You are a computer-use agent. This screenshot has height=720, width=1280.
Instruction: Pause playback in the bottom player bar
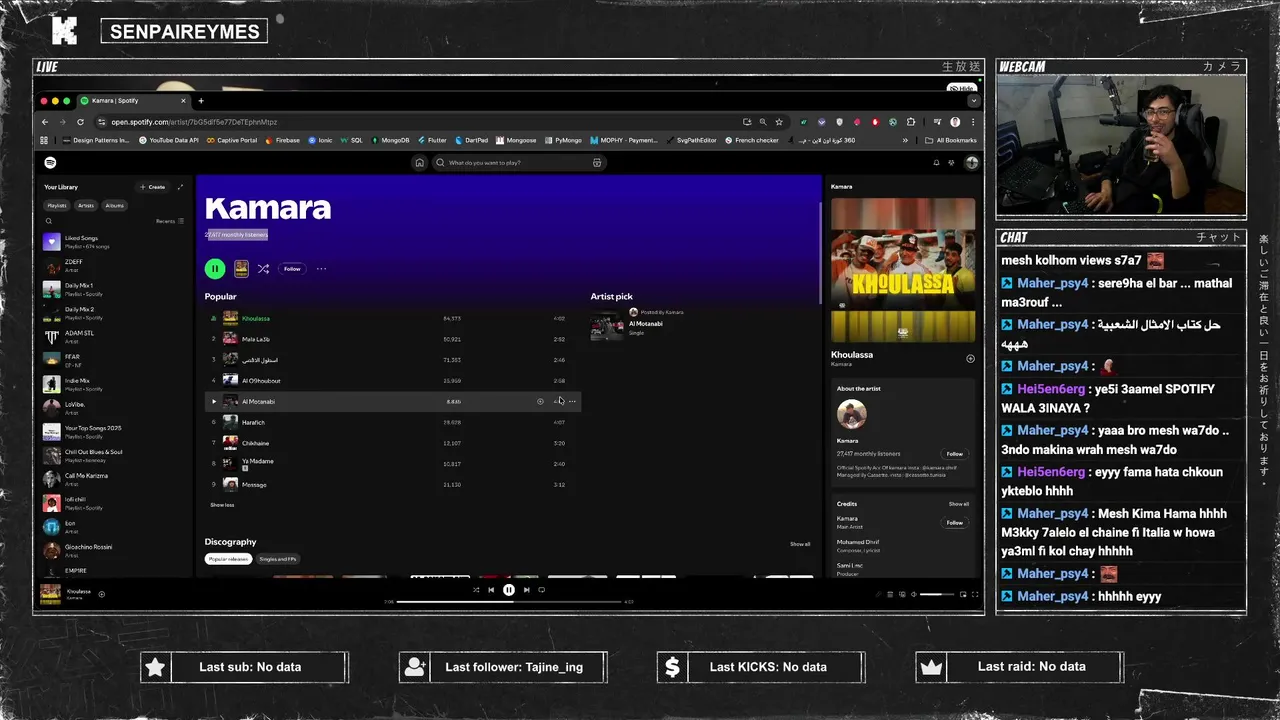coord(508,590)
